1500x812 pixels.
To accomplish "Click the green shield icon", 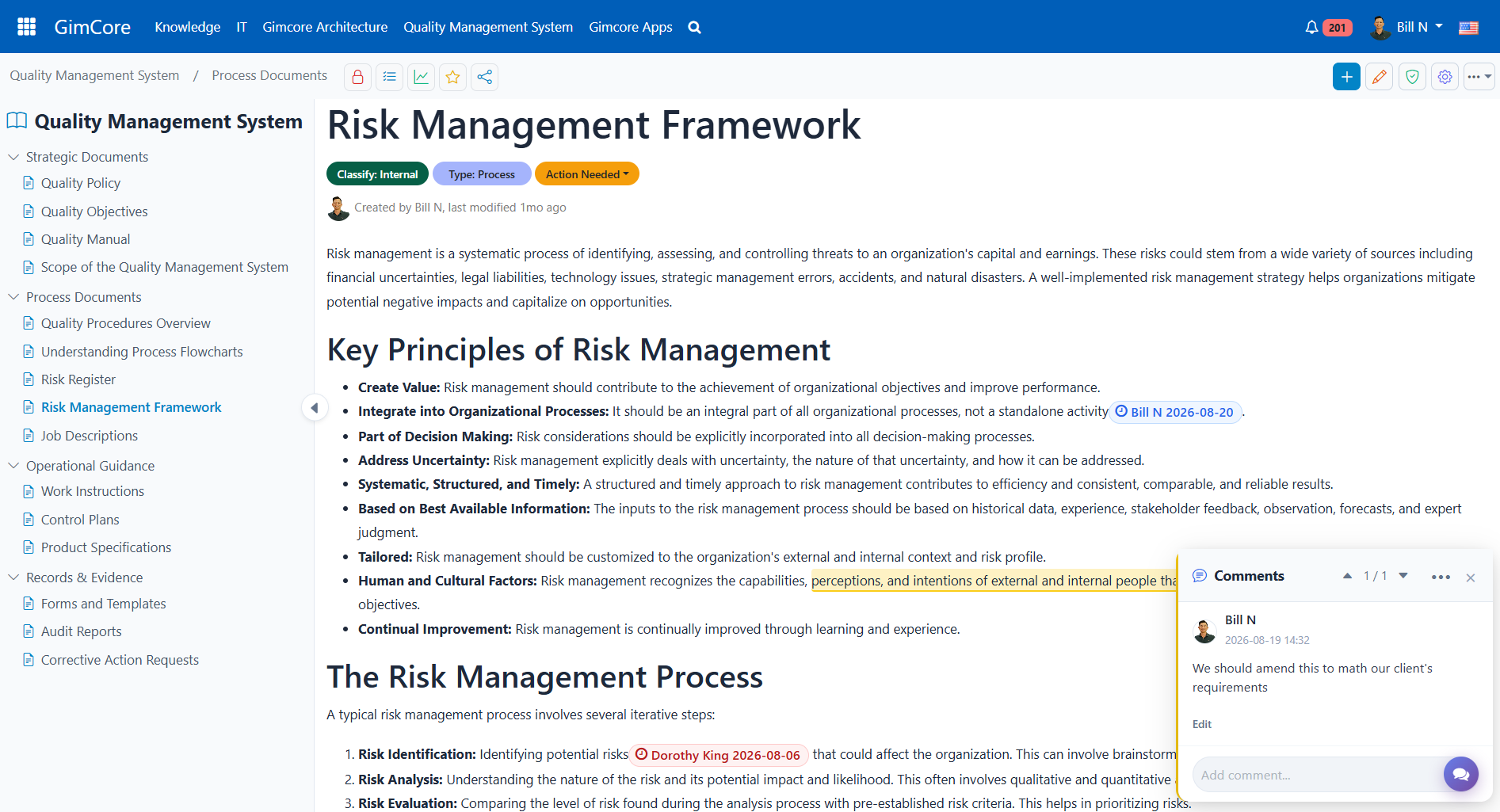I will click(x=1412, y=77).
